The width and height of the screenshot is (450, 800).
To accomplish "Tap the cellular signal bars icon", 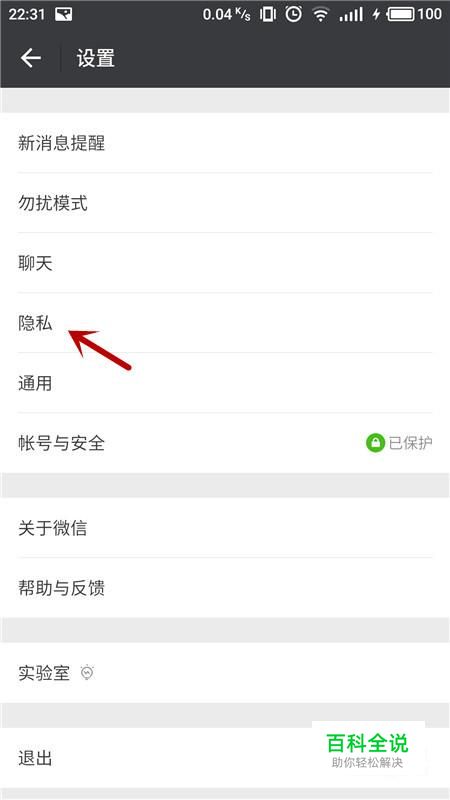I will 351,14.
